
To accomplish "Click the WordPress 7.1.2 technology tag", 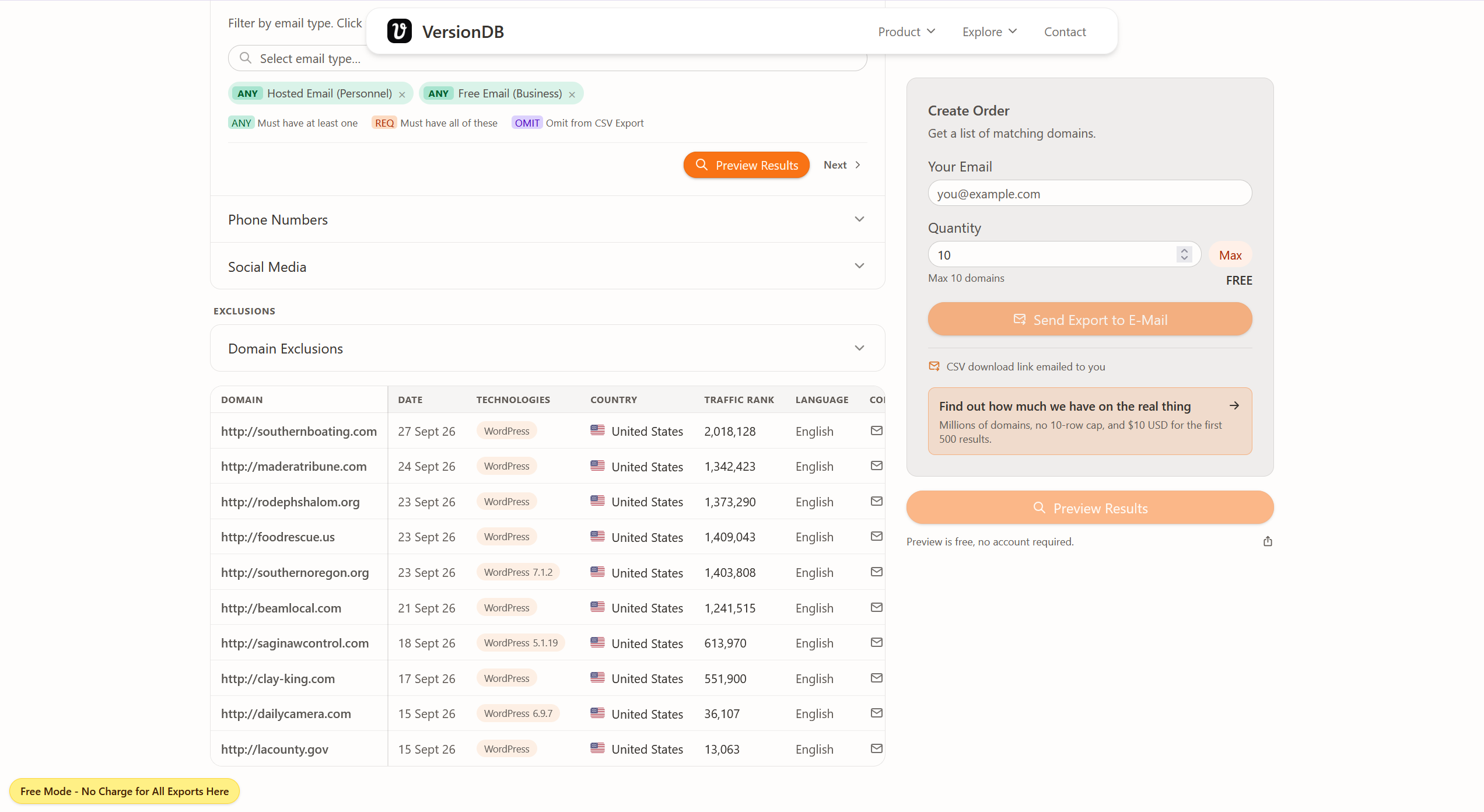I will (518, 572).
